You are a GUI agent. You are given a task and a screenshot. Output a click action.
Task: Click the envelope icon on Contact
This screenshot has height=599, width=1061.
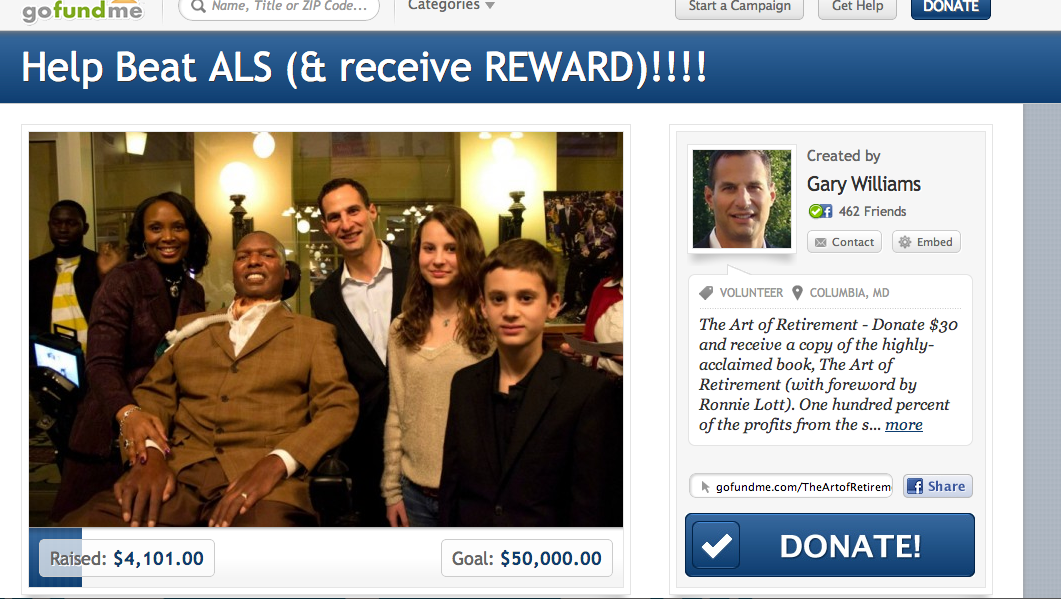coord(821,242)
